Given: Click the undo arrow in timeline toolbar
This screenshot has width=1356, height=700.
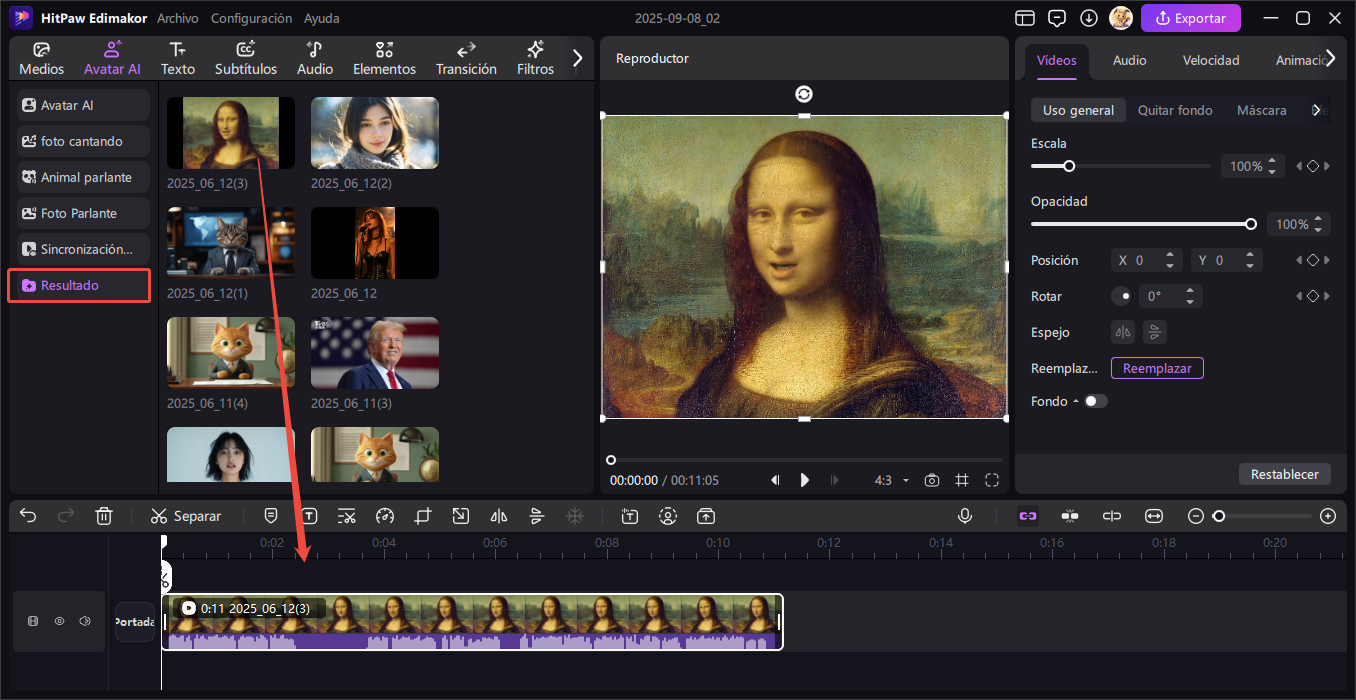Looking at the screenshot, I should [28, 516].
